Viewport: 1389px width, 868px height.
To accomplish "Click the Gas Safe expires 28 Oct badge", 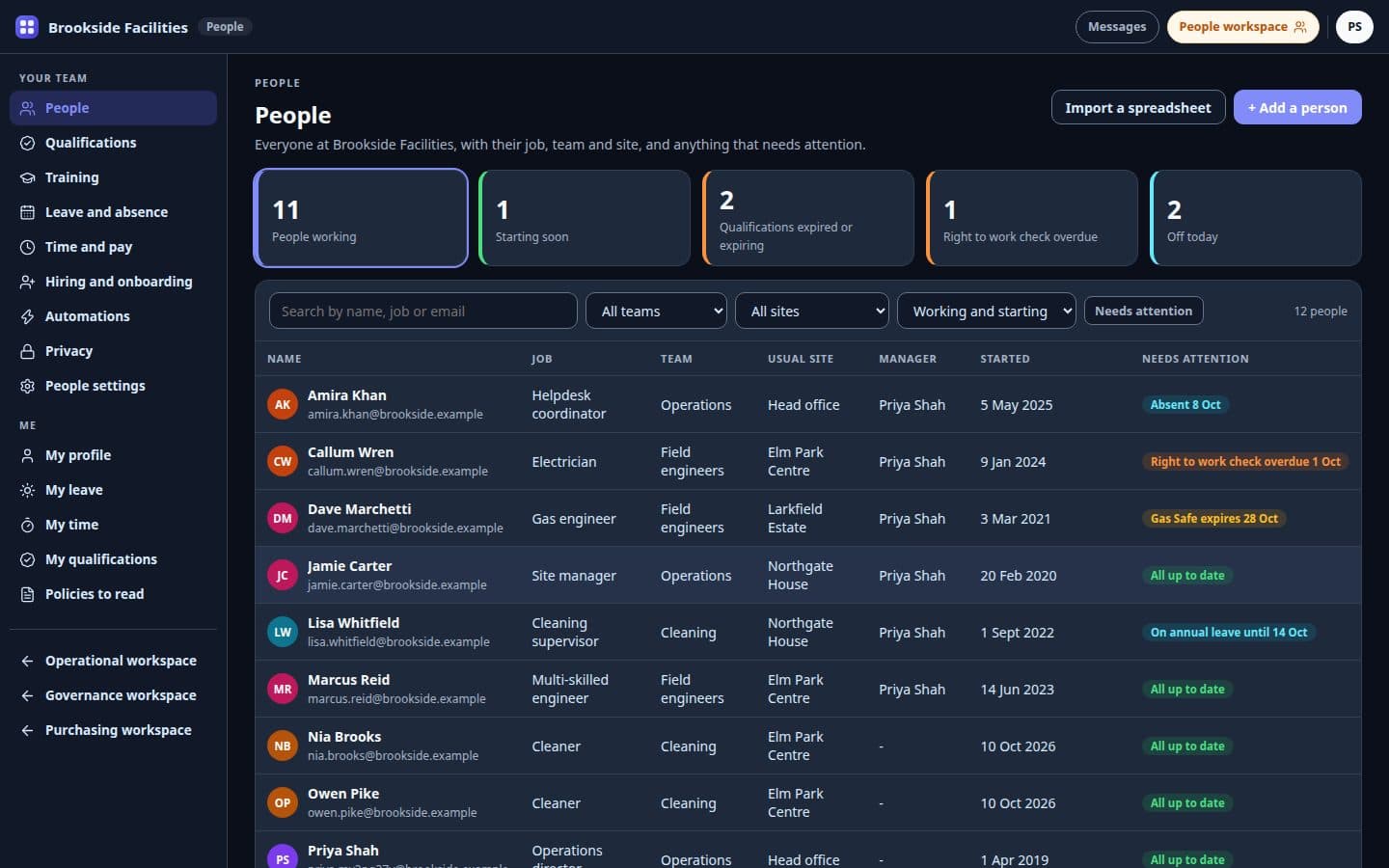I will tap(1214, 518).
